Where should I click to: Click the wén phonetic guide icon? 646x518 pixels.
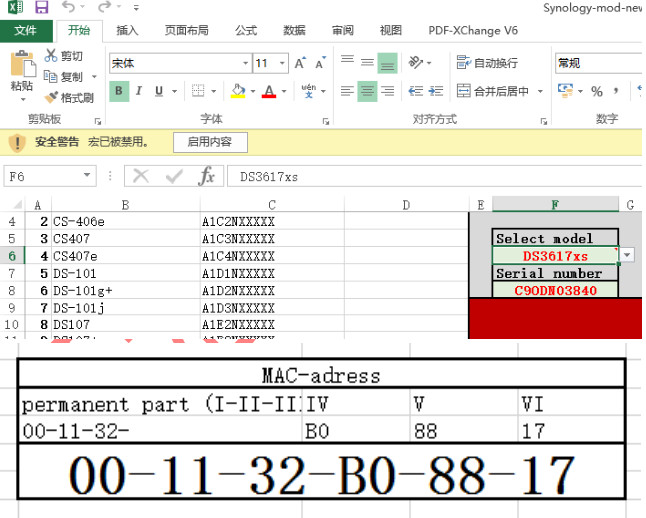coord(309,91)
